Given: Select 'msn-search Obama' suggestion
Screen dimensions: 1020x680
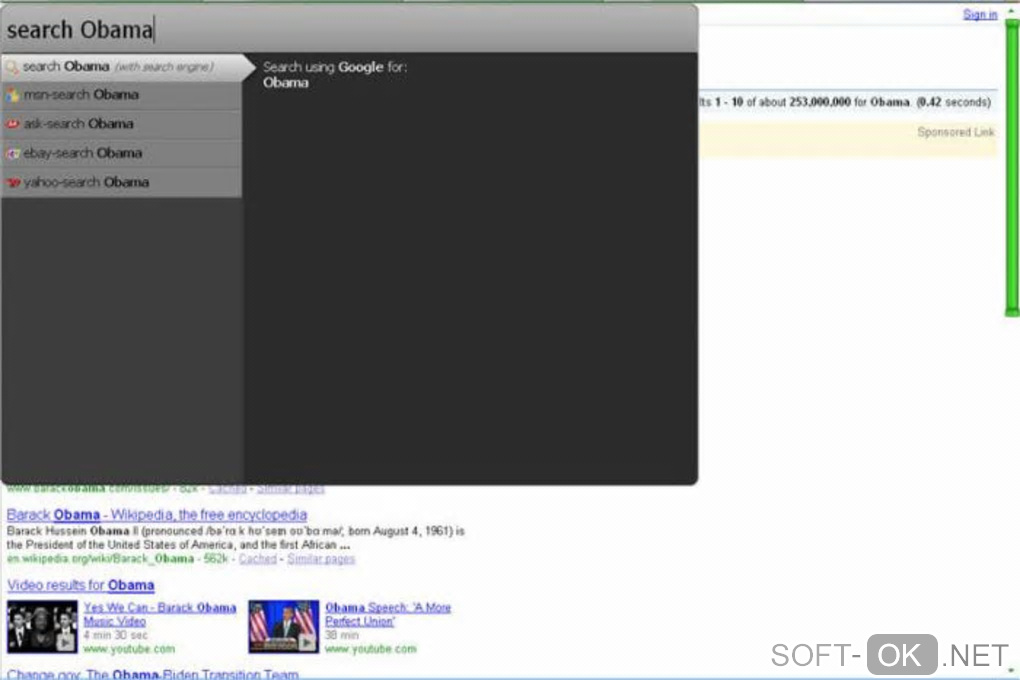Looking at the screenshot, I should point(122,95).
